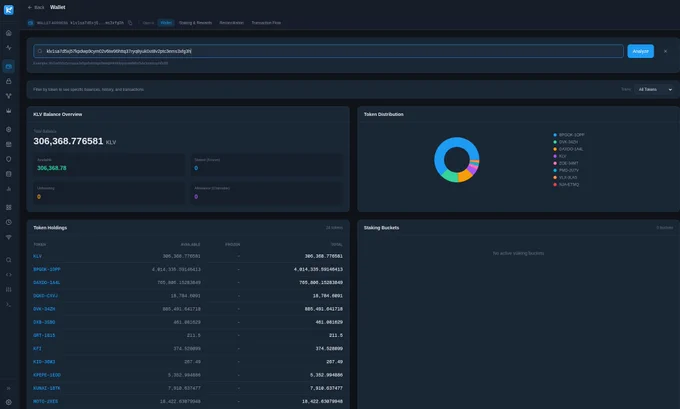Open the branching network icon in sidebar
The height and width of the screenshot is (409, 680).
[9, 96]
